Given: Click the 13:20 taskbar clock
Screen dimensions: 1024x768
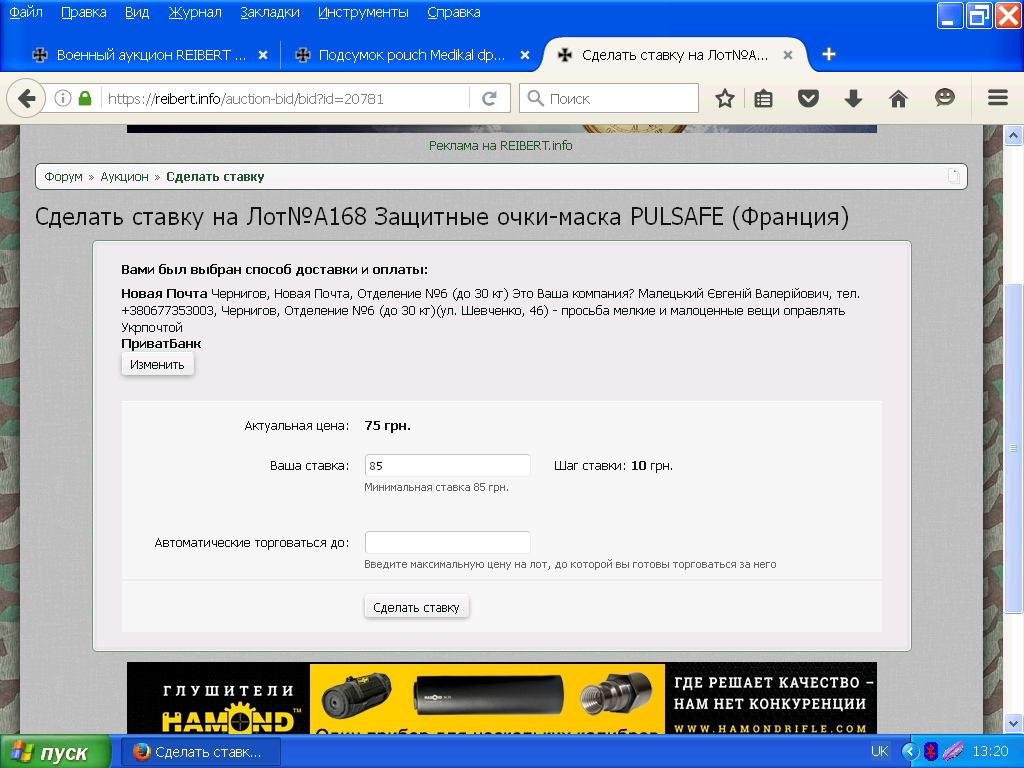Looking at the screenshot, I should [990, 752].
